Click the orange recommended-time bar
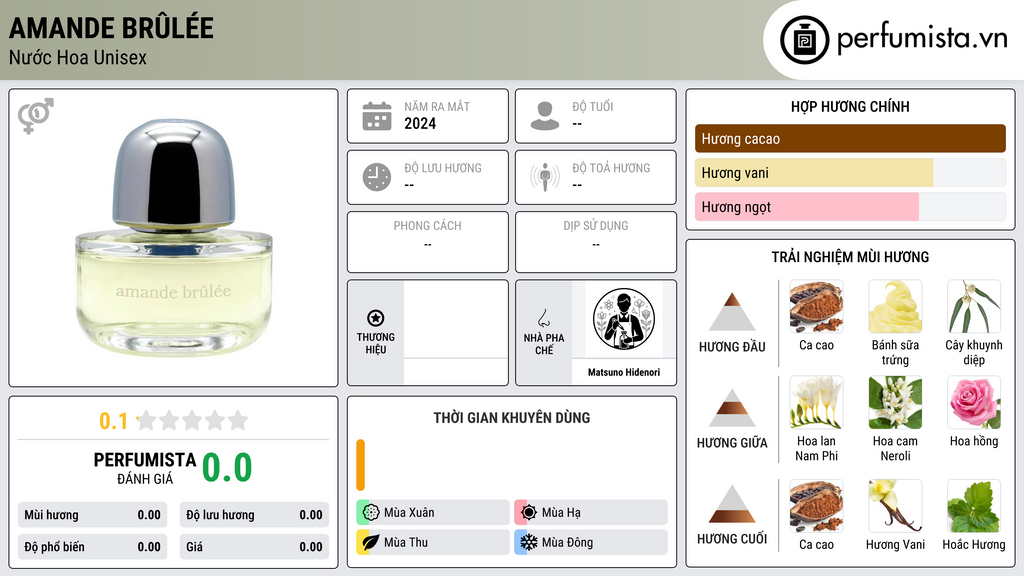 click(x=360, y=465)
